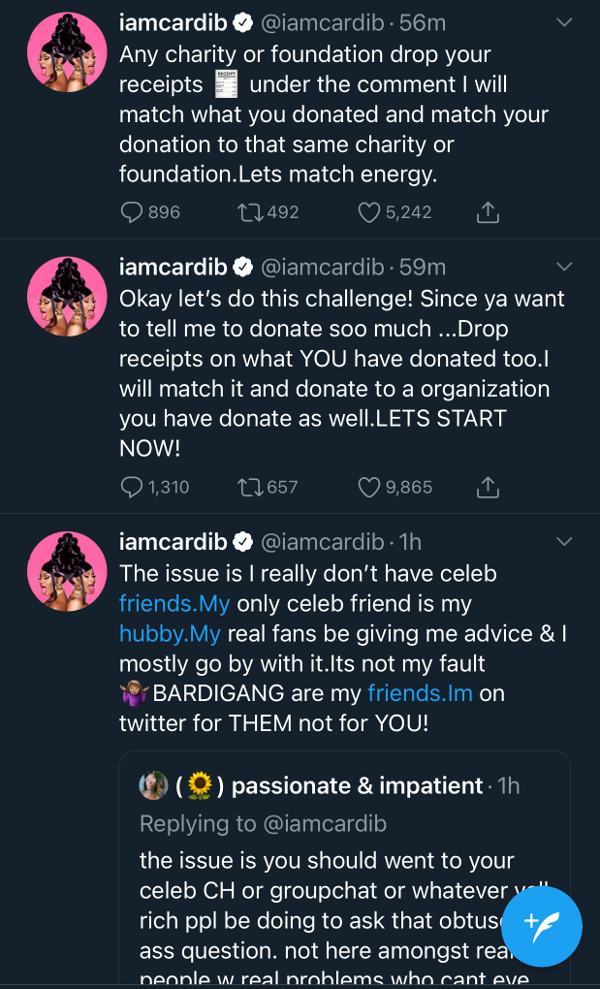This screenshot has height=989, width=600.
Task: Open options chevron on the 59m tweet
Action: 564,267
